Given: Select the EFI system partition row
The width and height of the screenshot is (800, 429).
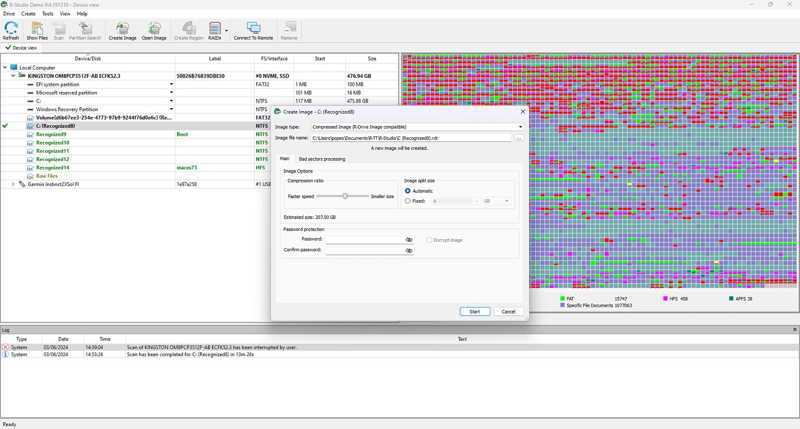Looking at the screenshot, I should coord(199,84).
